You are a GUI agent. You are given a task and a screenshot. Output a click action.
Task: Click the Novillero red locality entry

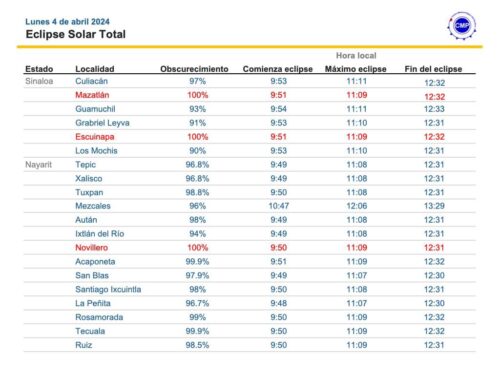click(92, 248)
